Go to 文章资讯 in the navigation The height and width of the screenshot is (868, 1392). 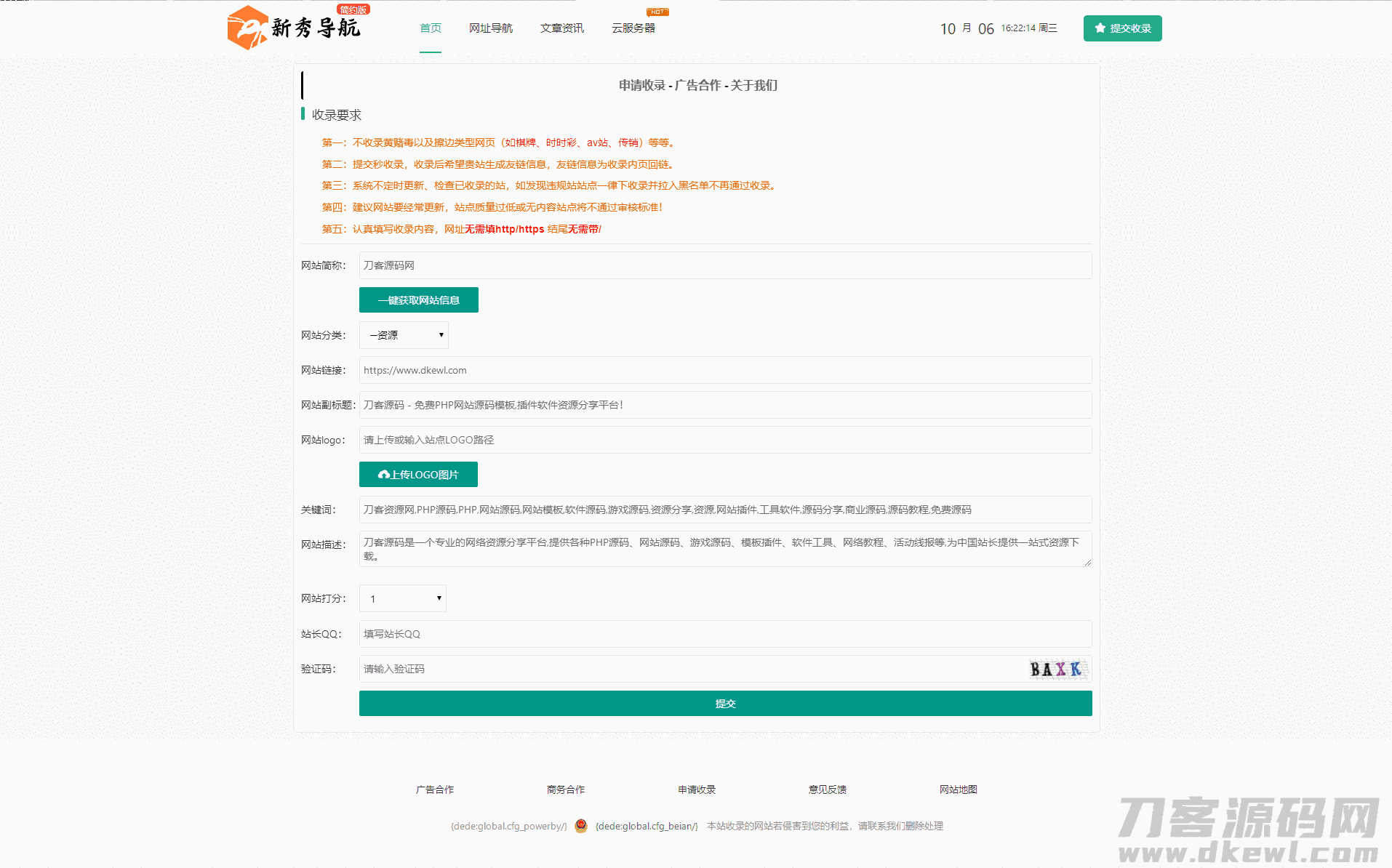pos(562,28)
